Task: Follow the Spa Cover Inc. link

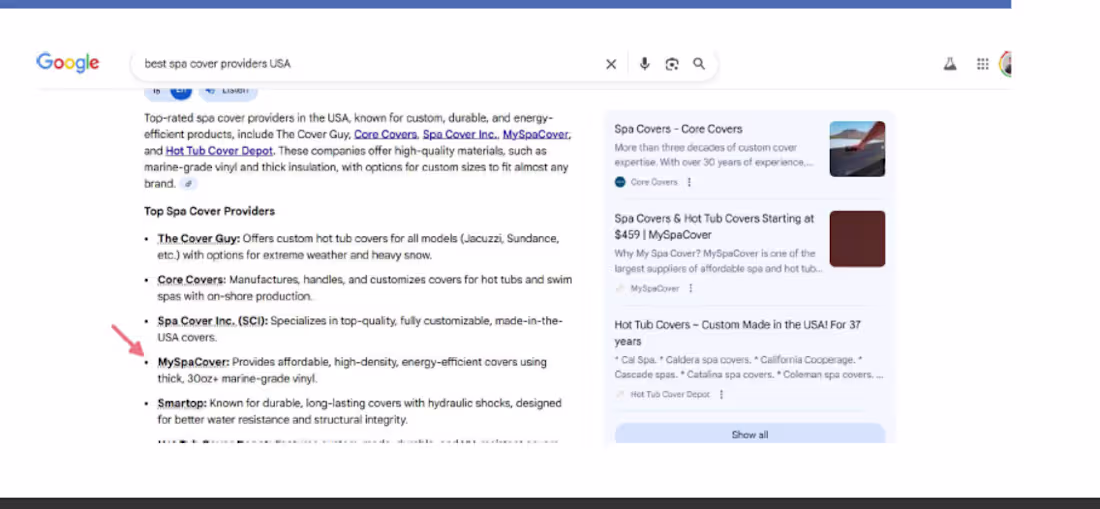Action: [460, 134]
